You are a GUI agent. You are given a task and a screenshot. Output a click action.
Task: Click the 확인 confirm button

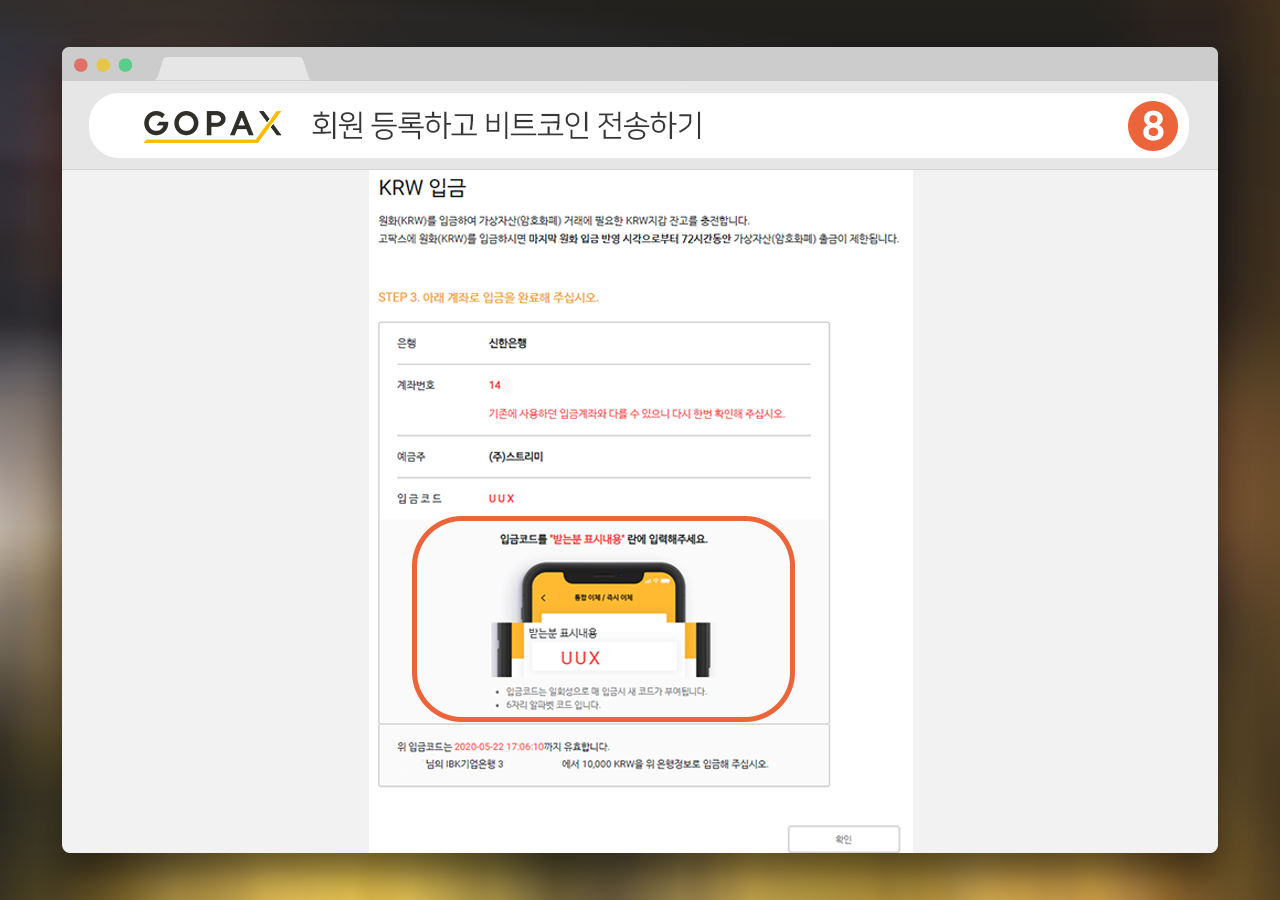coord(843,839)
